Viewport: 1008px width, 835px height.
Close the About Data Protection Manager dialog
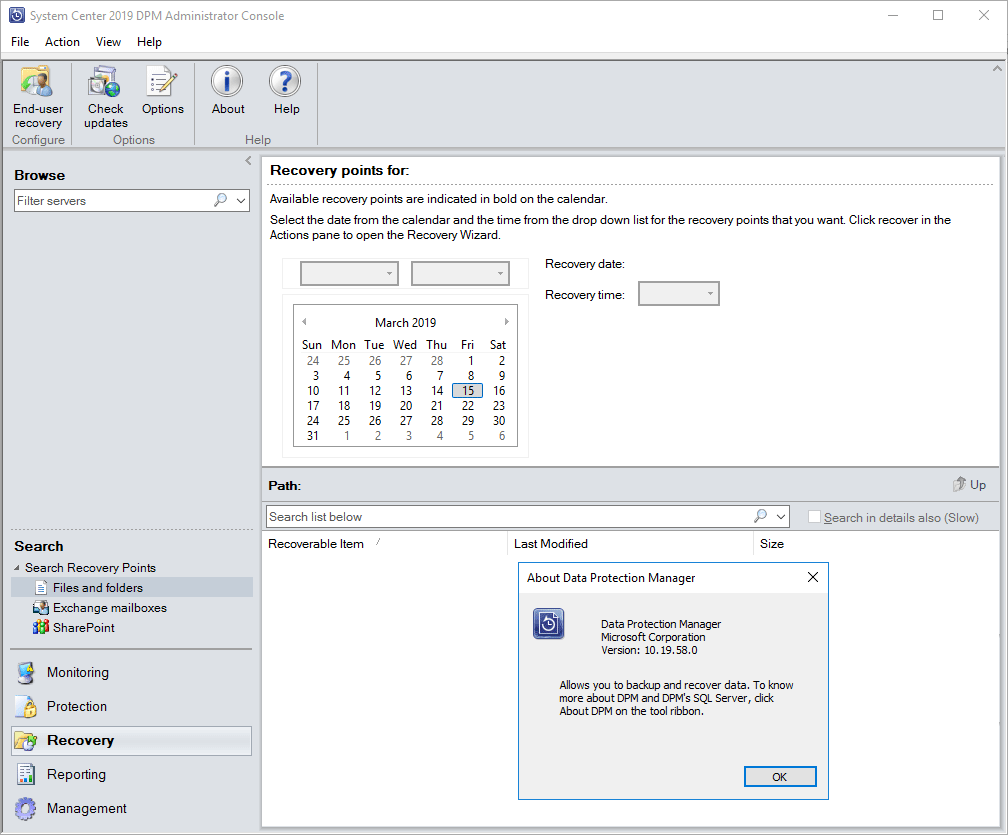click(x=813, y=577)
